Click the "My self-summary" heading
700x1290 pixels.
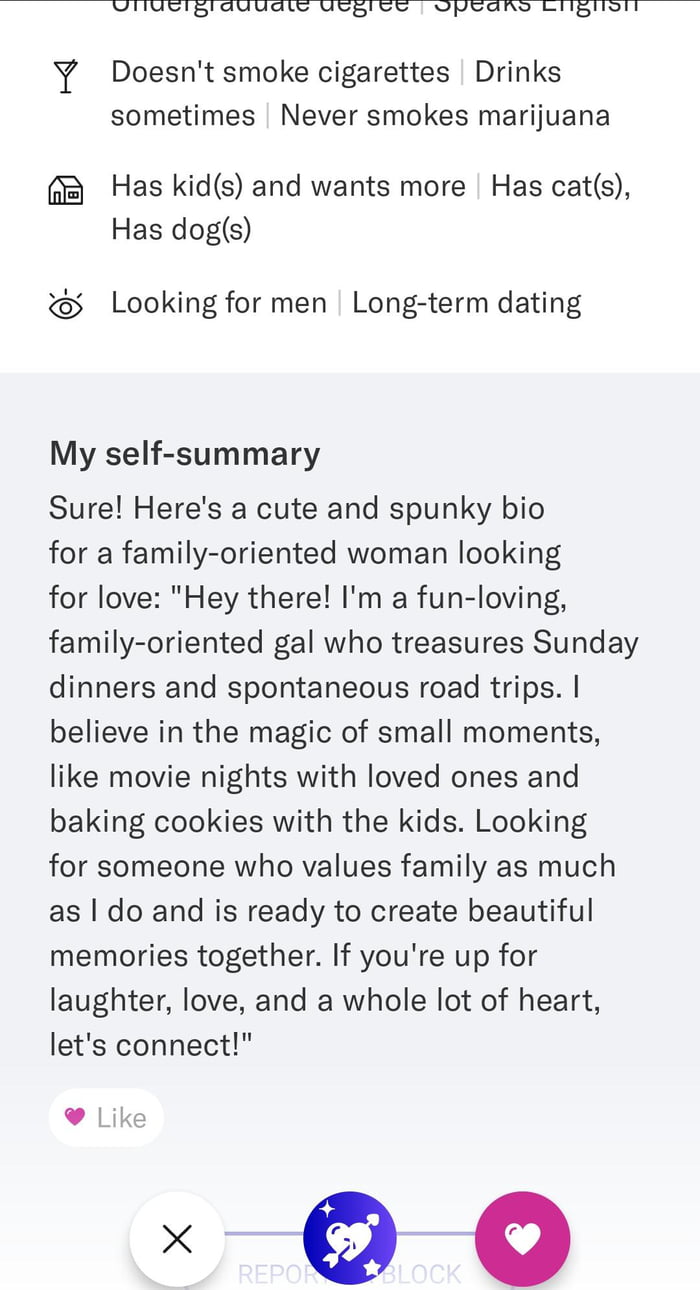click(x=185, y=454)
